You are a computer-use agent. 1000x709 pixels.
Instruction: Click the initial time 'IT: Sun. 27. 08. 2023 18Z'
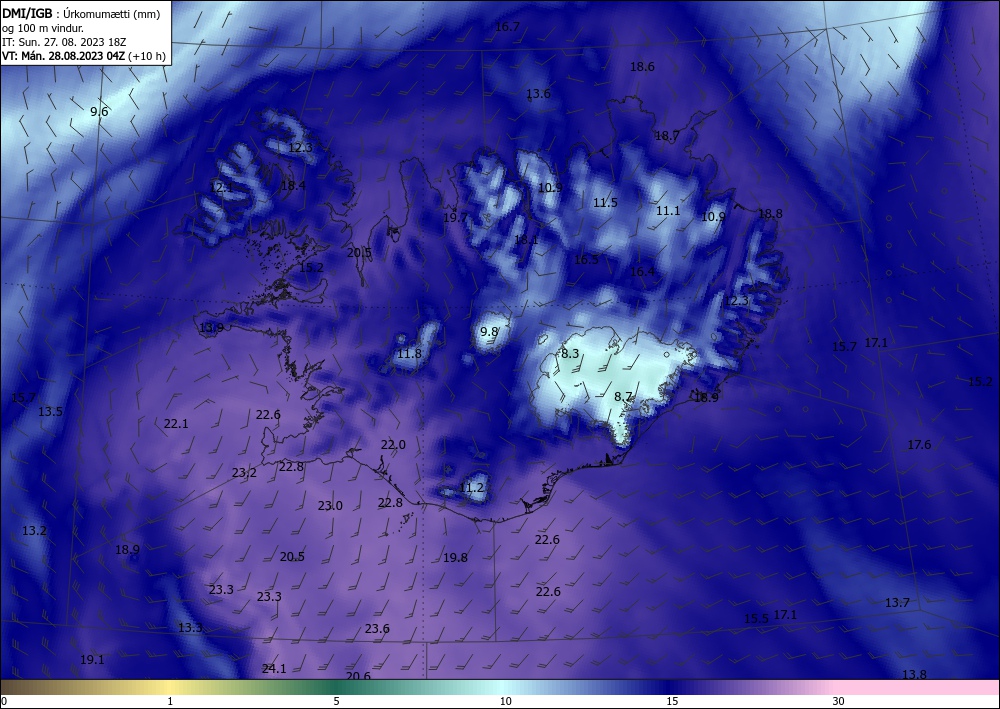coord(64,42)
